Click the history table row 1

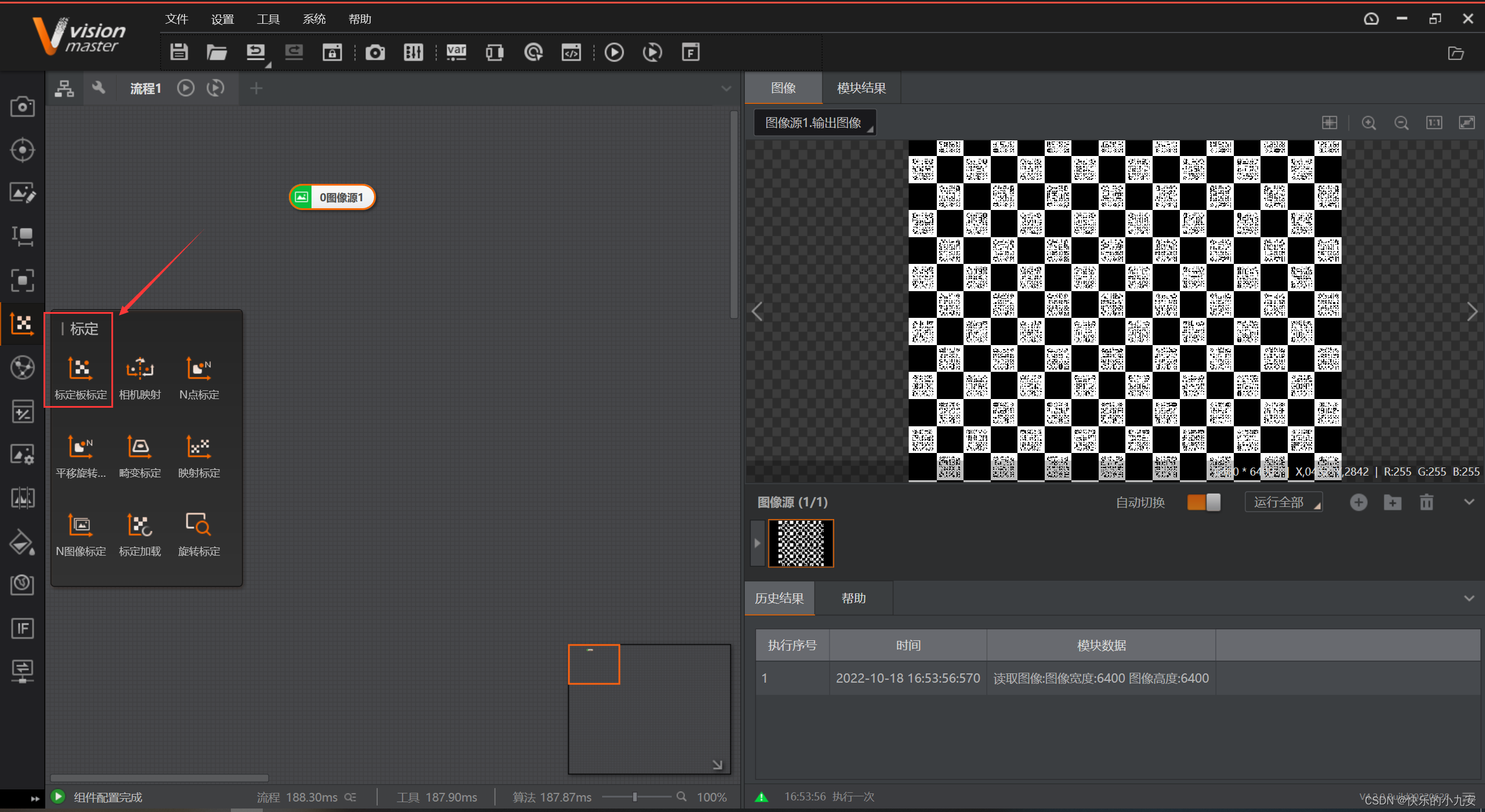click(1118, 678)
